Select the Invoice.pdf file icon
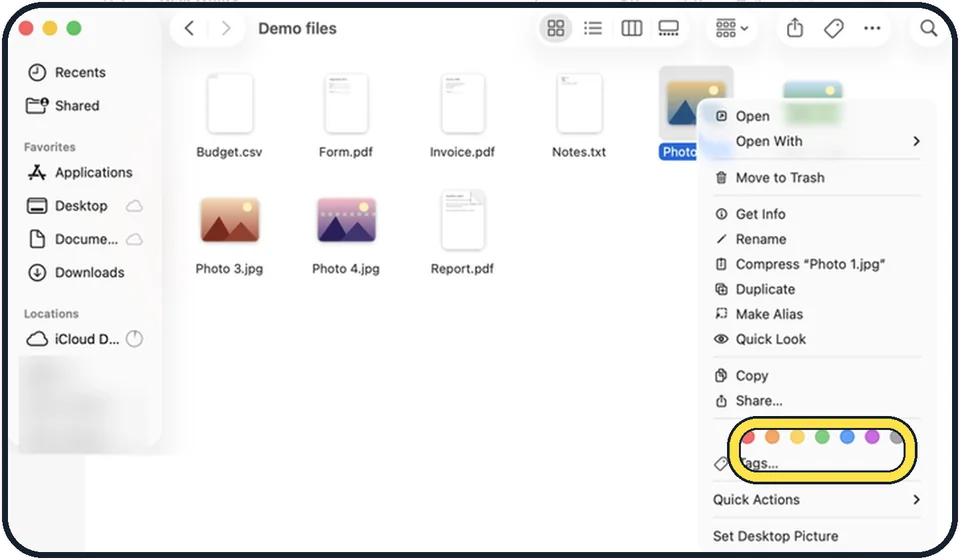 click(462, 103)
